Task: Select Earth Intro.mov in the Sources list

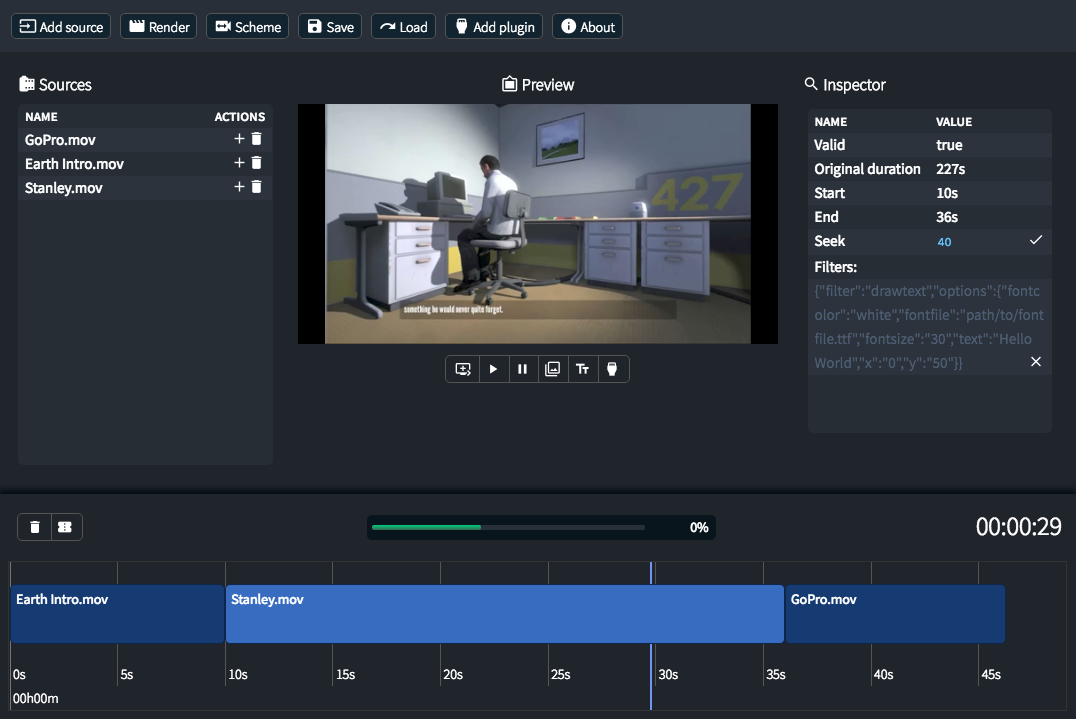Action: coord(74,164)
